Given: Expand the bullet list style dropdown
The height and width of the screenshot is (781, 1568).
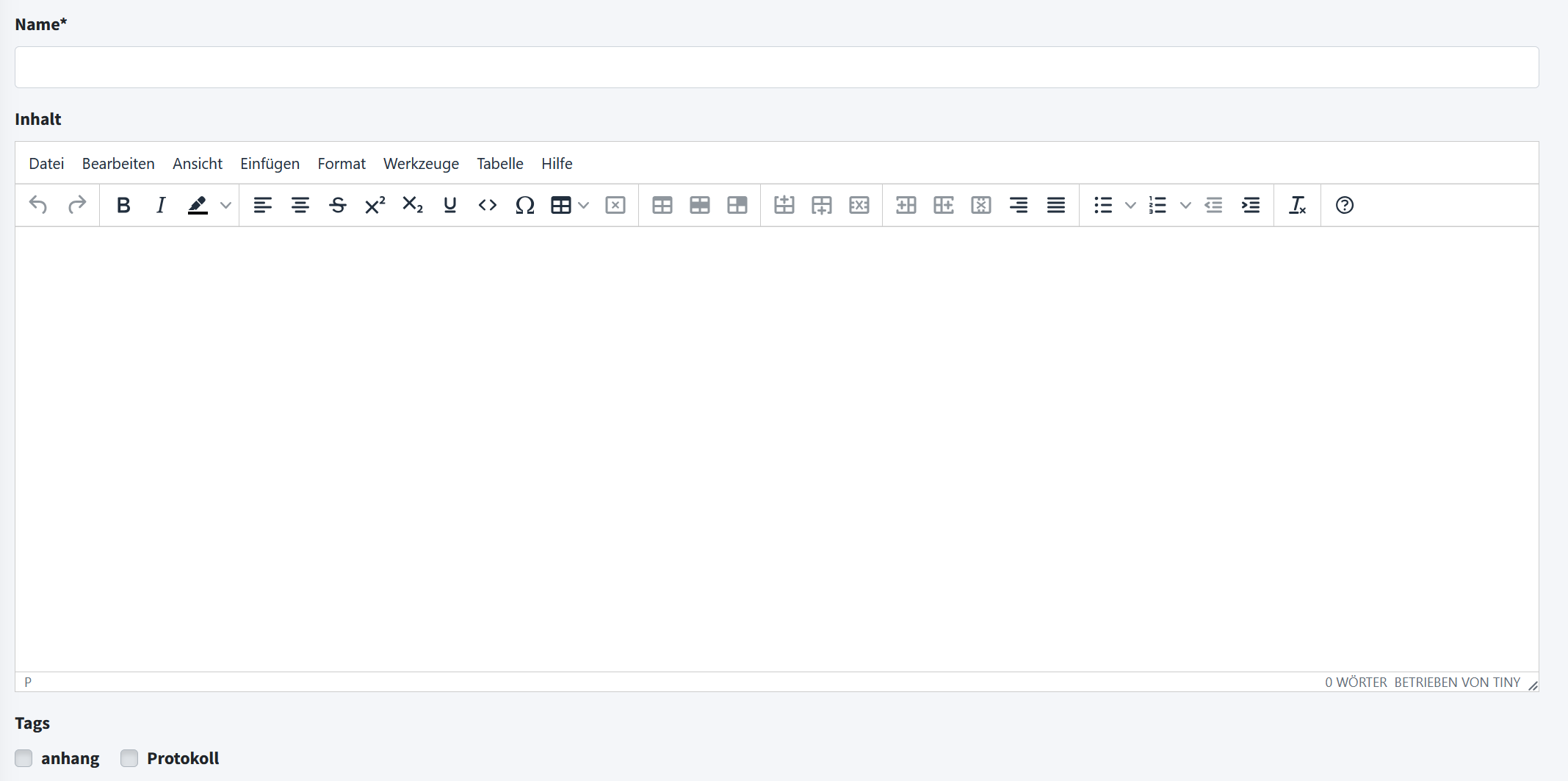Looking at the screenshot, I should (x=1130, y=205).
